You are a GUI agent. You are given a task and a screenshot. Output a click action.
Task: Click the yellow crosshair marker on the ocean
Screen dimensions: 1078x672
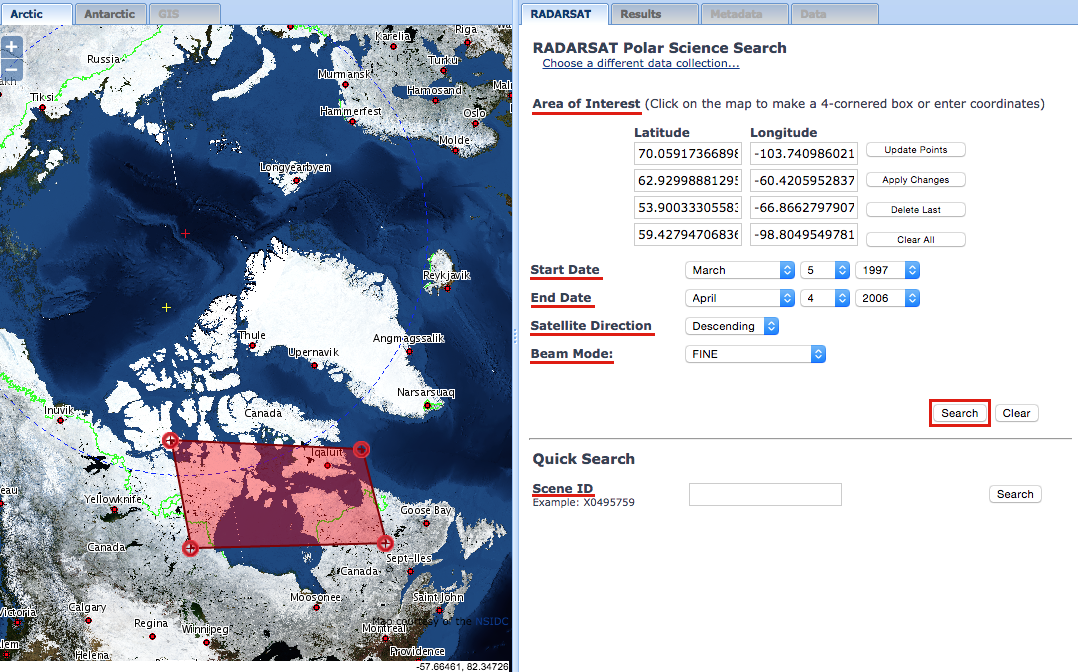click(x=166, y=307)
